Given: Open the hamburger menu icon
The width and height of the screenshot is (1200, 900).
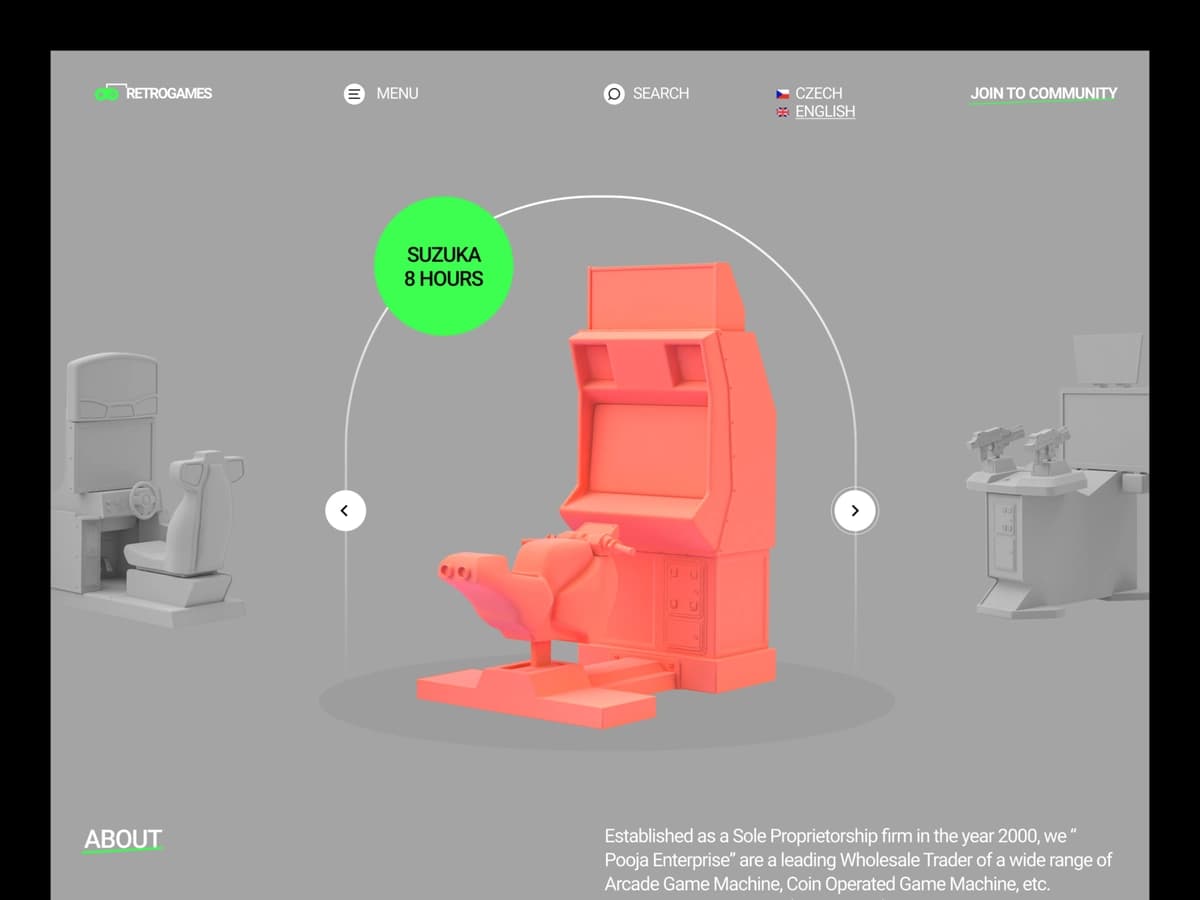Looking at the screenshot, I should tap(354, 93).
